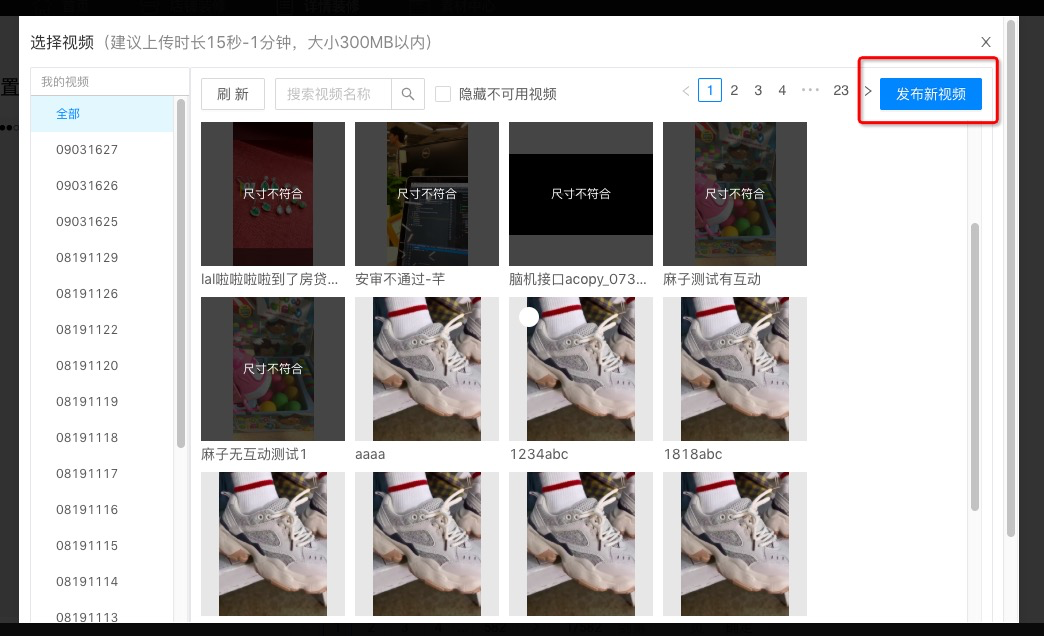Go to previous page arrow

tap(686, 91)
